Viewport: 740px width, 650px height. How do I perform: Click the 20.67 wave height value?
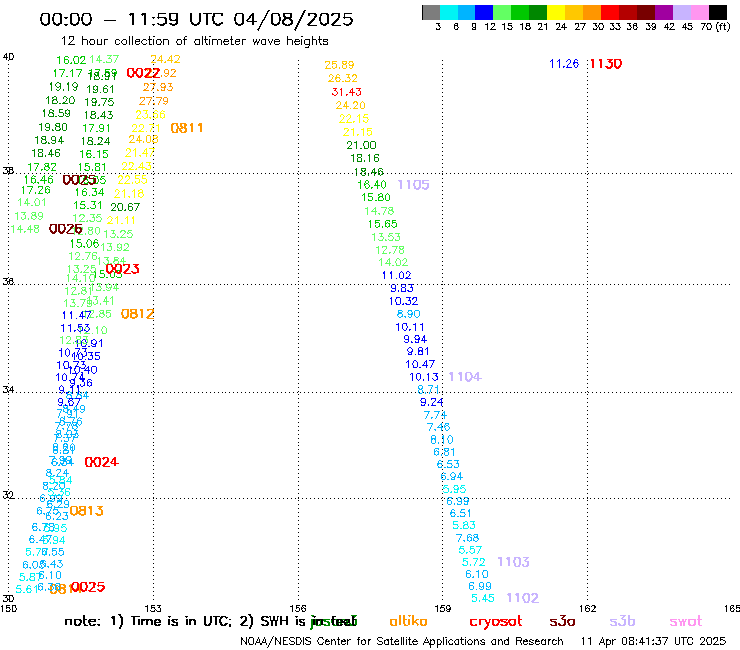[x=125, y=207]
